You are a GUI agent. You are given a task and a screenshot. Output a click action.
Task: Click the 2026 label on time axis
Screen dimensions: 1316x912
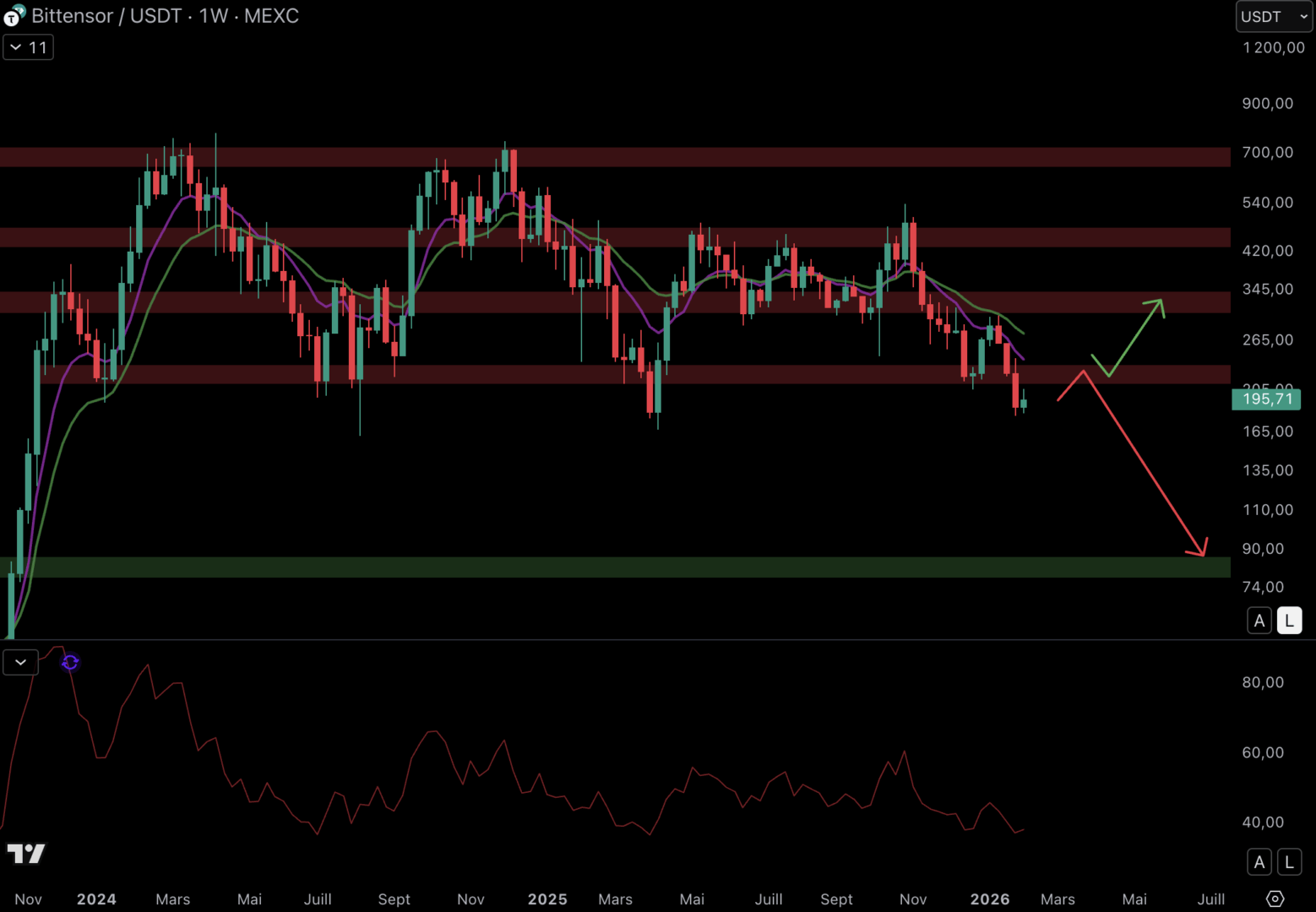990,899
